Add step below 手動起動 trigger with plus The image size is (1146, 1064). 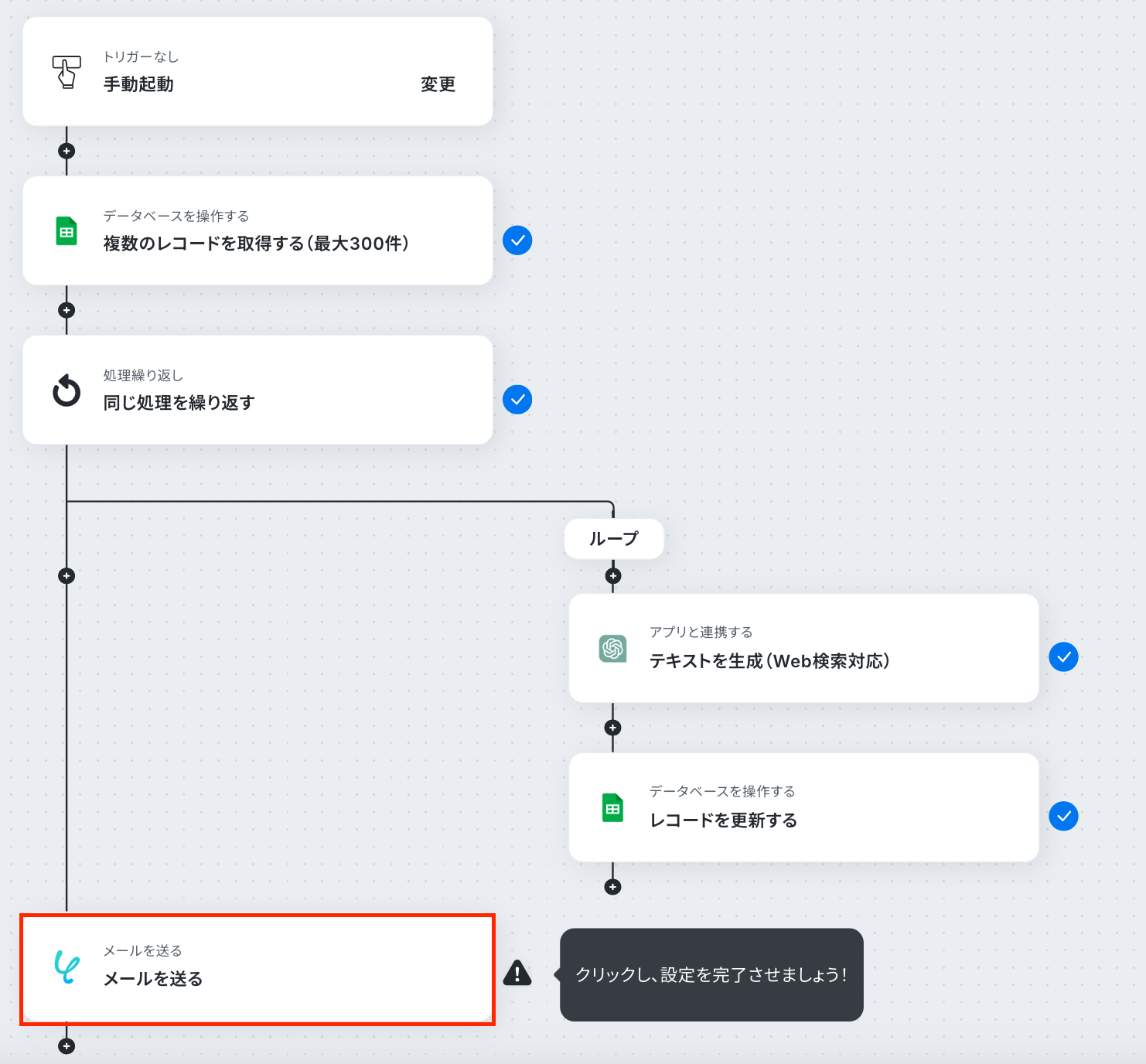(x=67, y=151)
